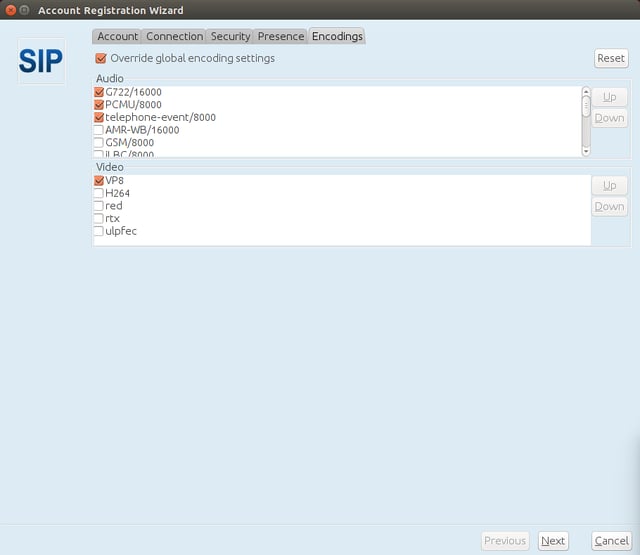Click the audio list scrollbar thumb
This screenshot has width=640, height=555.
pos(586,106)
